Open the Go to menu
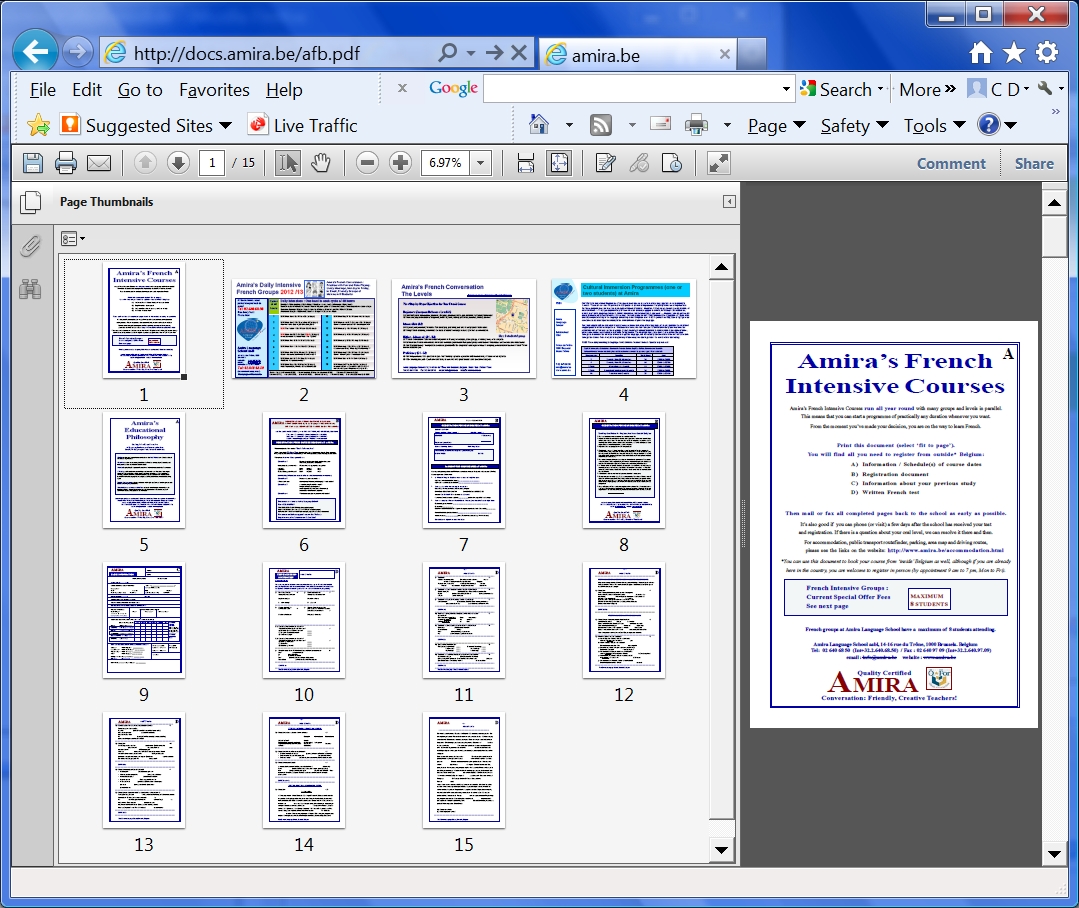The width and height of the screenshot is (1079, 908). 140,90
